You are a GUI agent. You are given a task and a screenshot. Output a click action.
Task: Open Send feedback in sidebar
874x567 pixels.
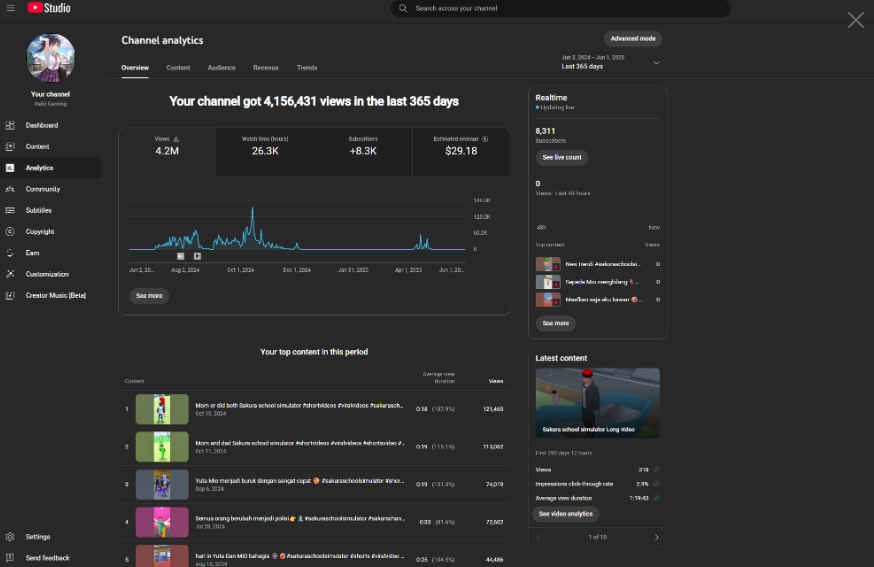click(x=51, y=558)
